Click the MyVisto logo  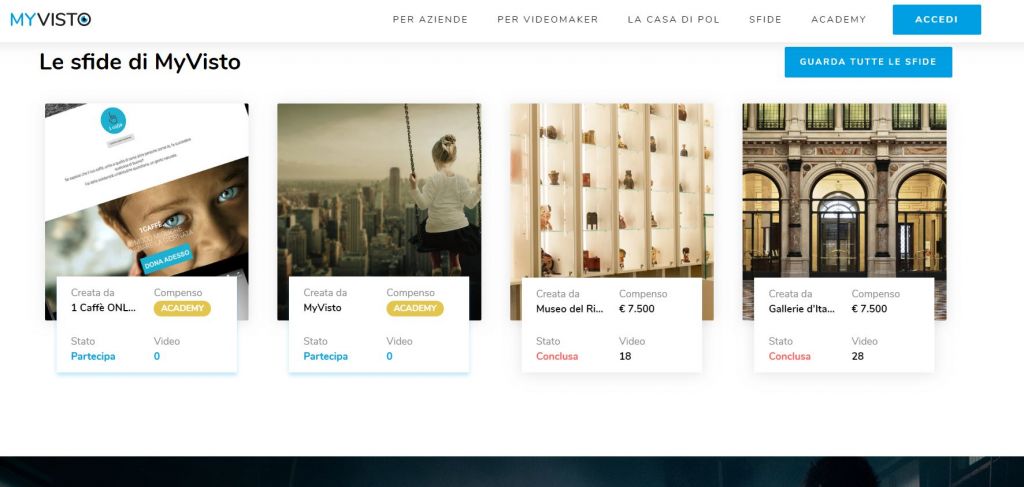coord(51,20)
